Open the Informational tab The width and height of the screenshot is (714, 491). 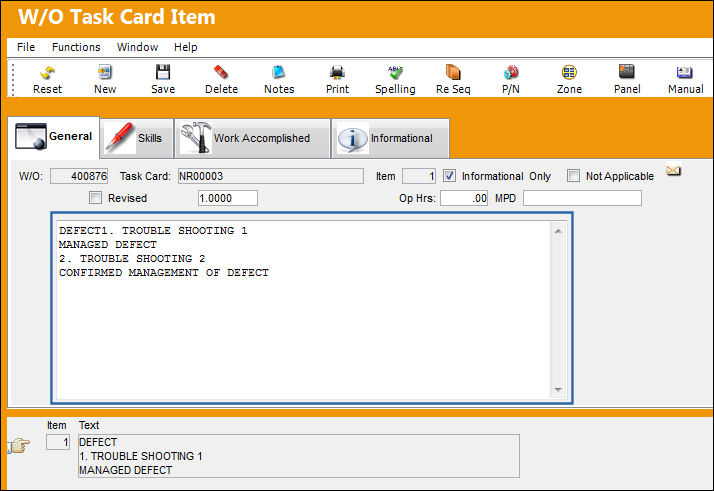[391, 138]
